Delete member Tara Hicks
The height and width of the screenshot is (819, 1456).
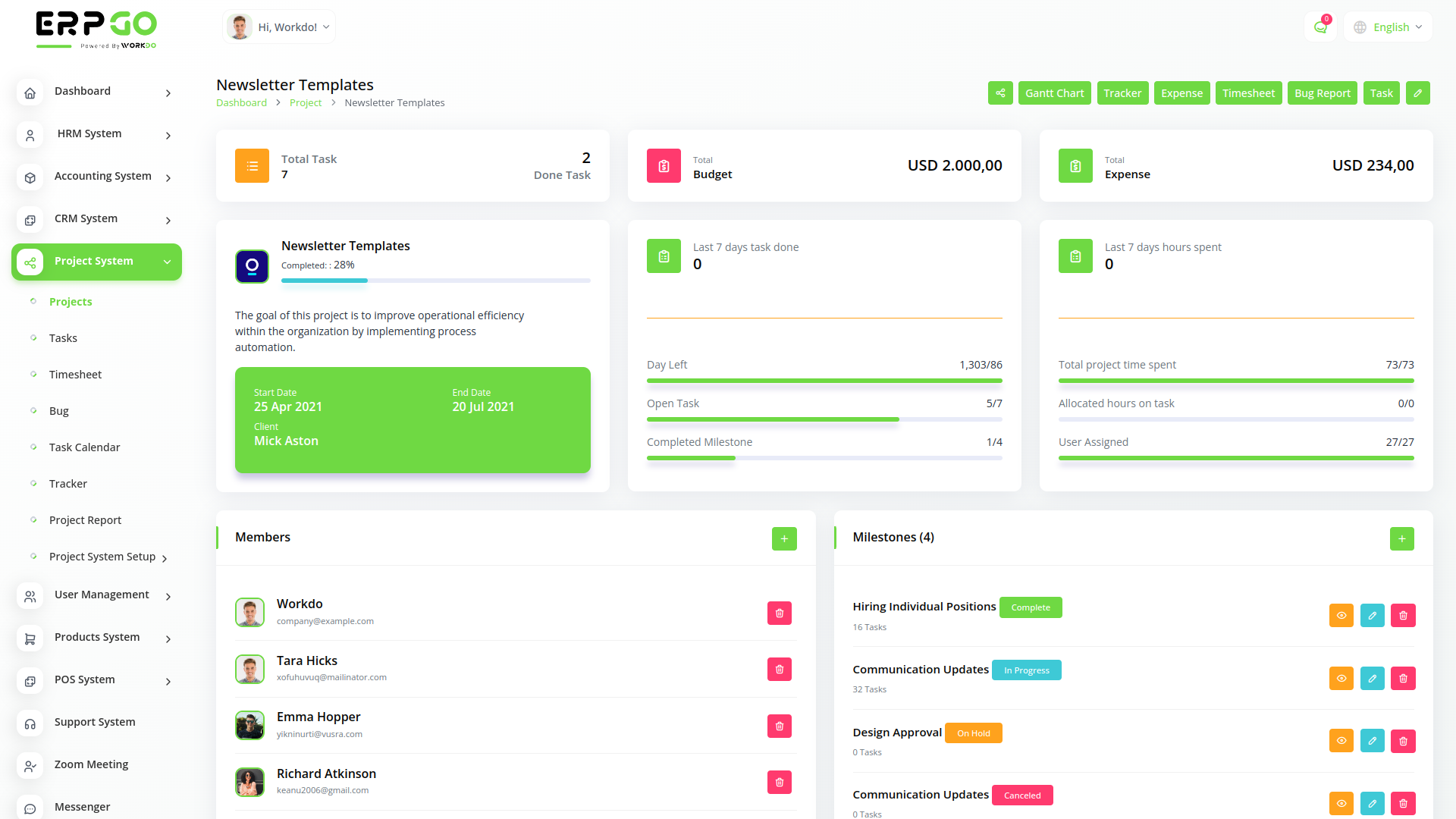coord(779,670)
